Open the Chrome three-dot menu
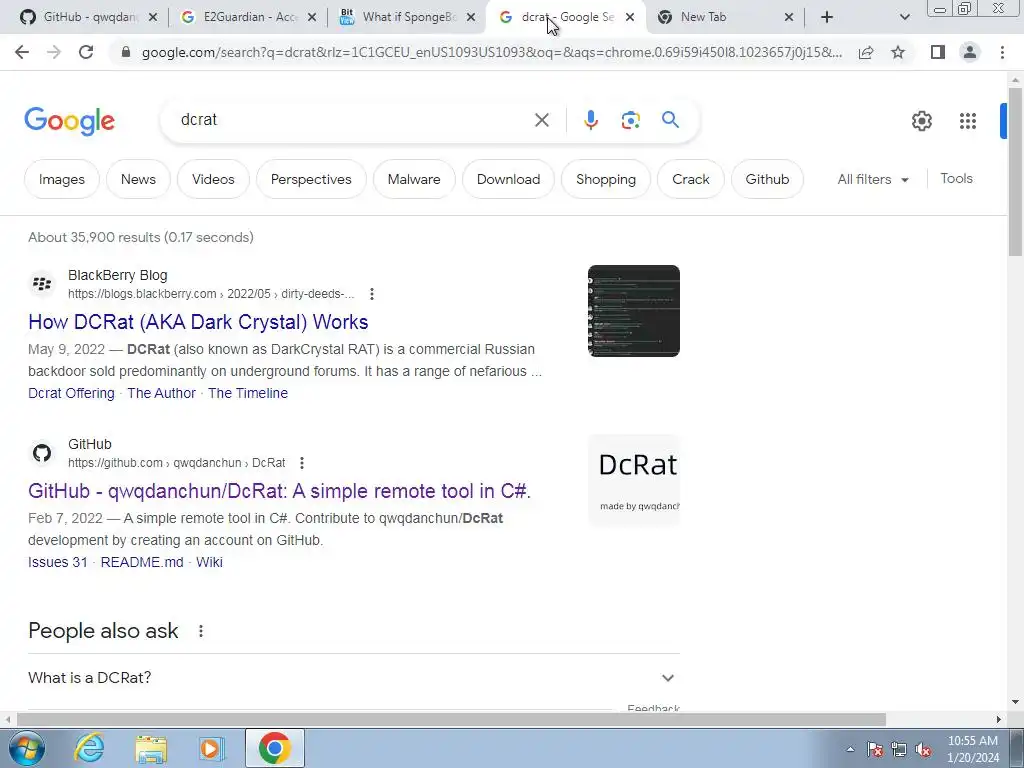 point(1002,52)
